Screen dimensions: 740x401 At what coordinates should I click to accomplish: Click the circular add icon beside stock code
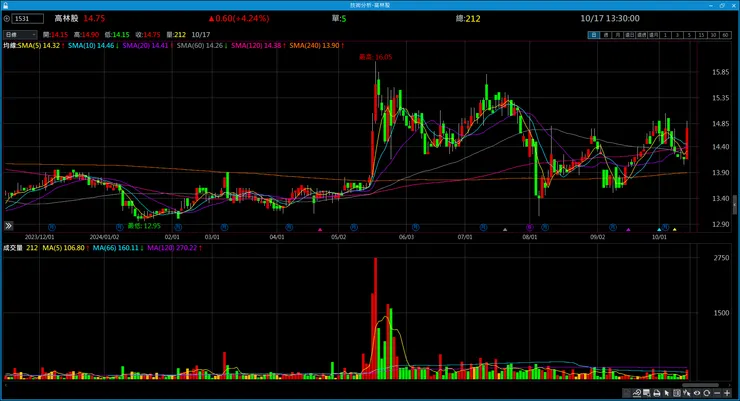pos(6,19)
